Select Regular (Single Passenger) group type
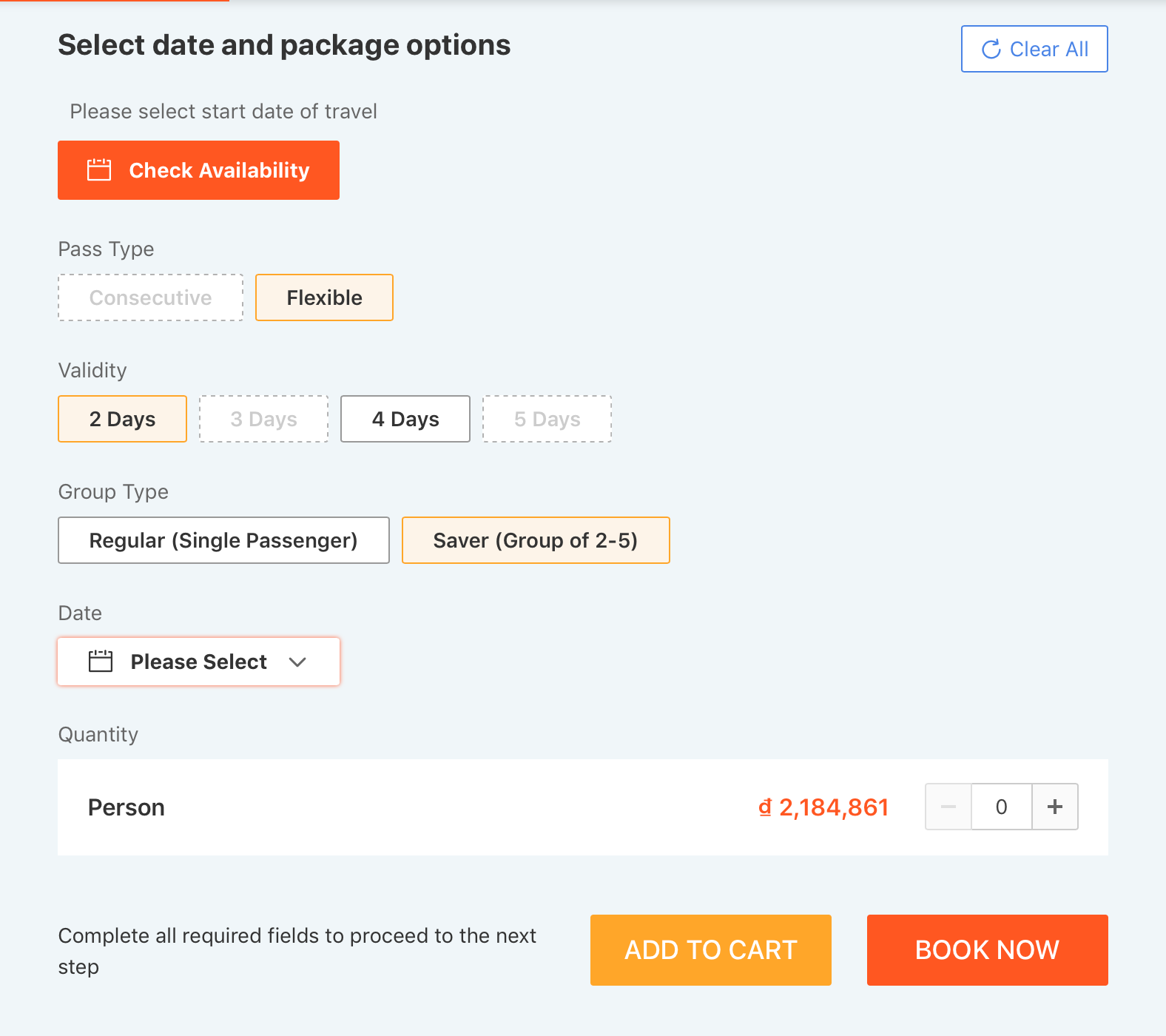 223,540
